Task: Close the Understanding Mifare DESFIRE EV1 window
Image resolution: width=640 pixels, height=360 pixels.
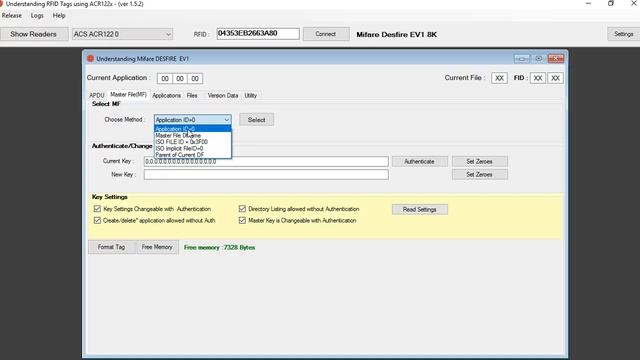Action: (x=556, y=59)
